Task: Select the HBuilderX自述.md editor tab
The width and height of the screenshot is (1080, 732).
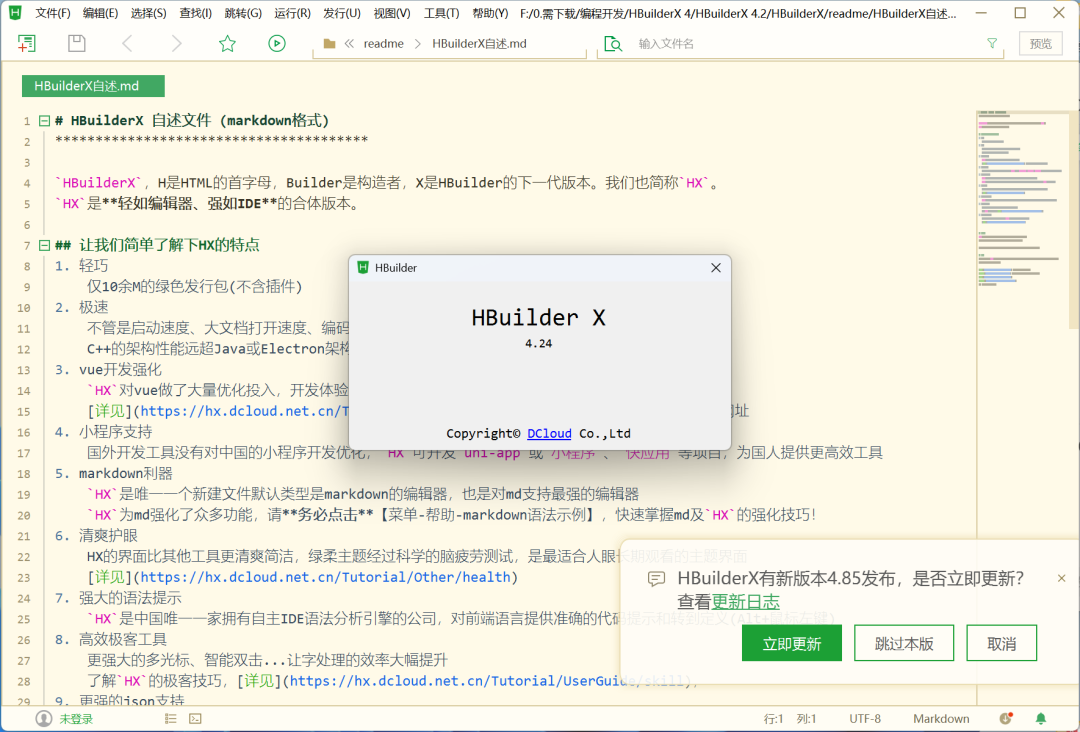Action: coord(93,86)
